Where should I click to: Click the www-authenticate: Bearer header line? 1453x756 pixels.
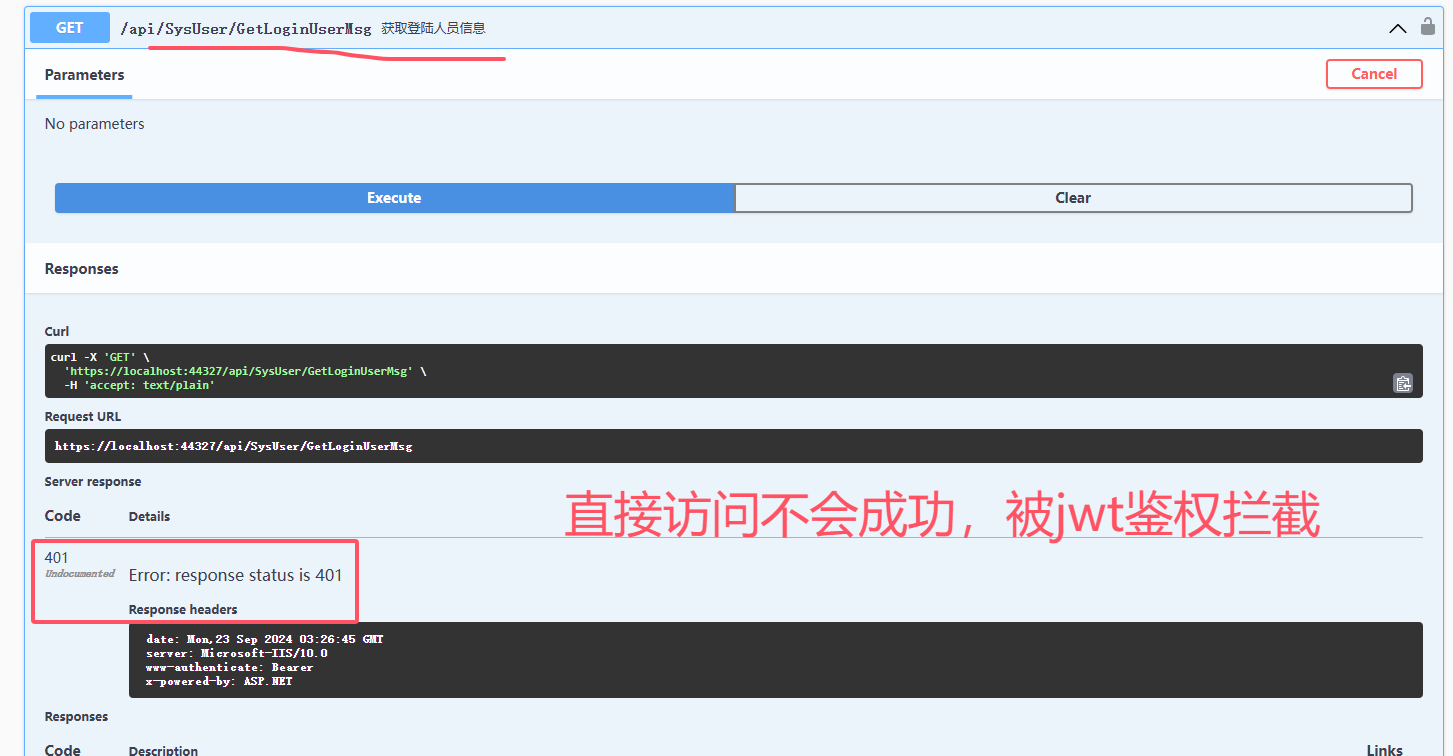[x=230, y=667]
